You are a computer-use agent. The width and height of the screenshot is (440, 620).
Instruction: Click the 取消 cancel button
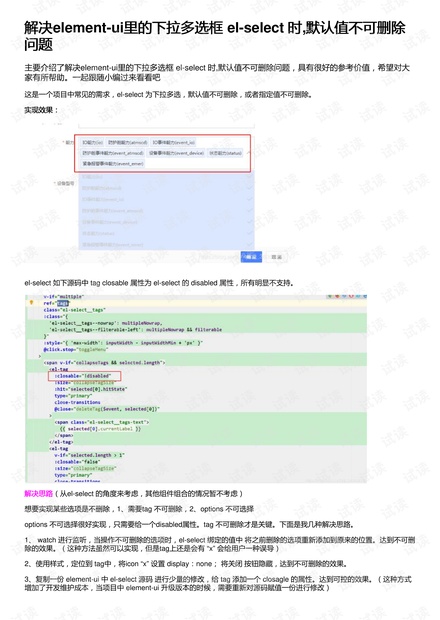[x=276, y=257]
